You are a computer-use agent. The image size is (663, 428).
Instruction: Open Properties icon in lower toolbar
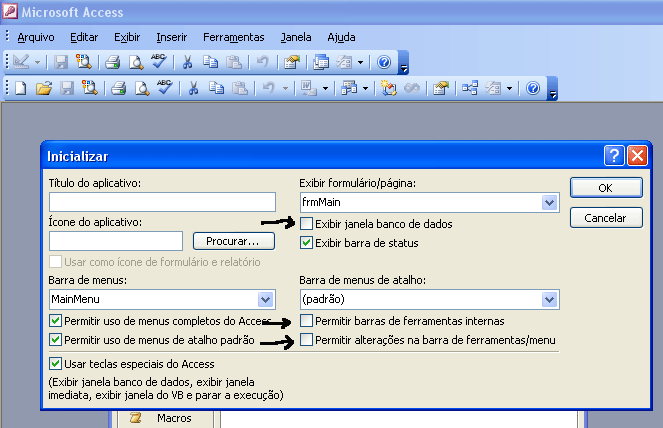click(441, 88)
